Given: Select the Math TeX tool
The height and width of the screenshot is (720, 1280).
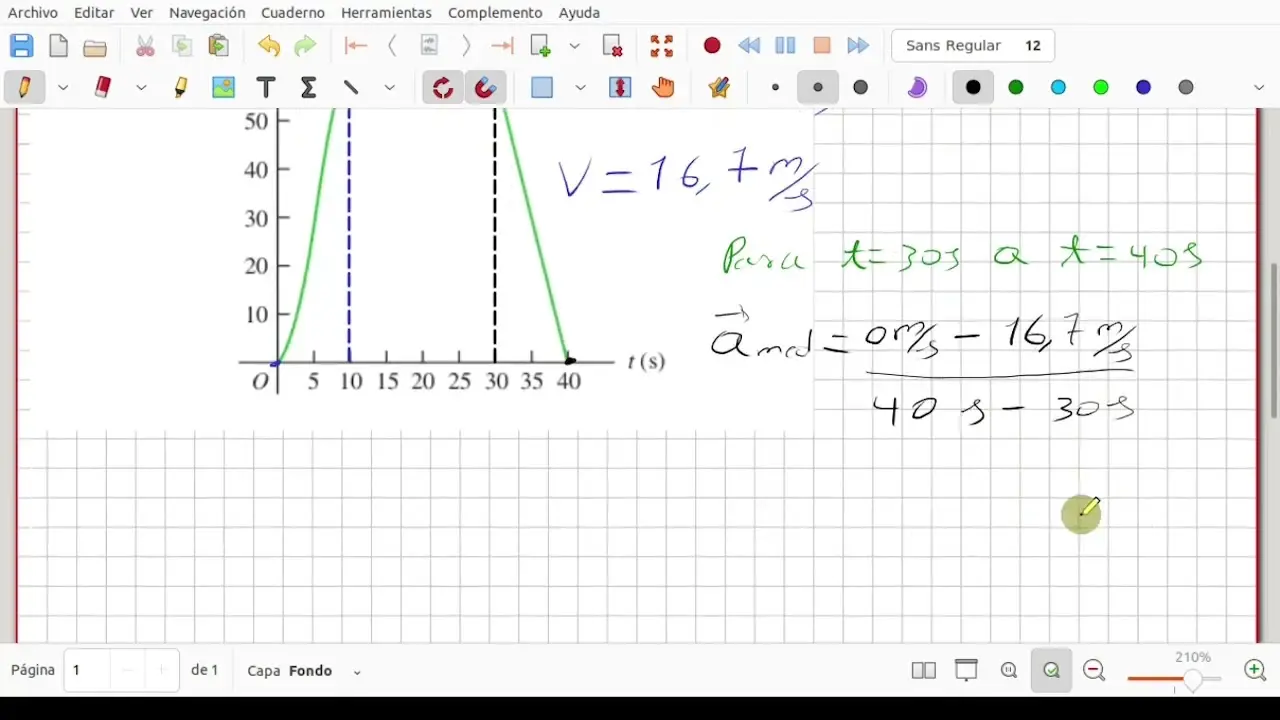Looking at the screenshot, I should coord(308,87).
